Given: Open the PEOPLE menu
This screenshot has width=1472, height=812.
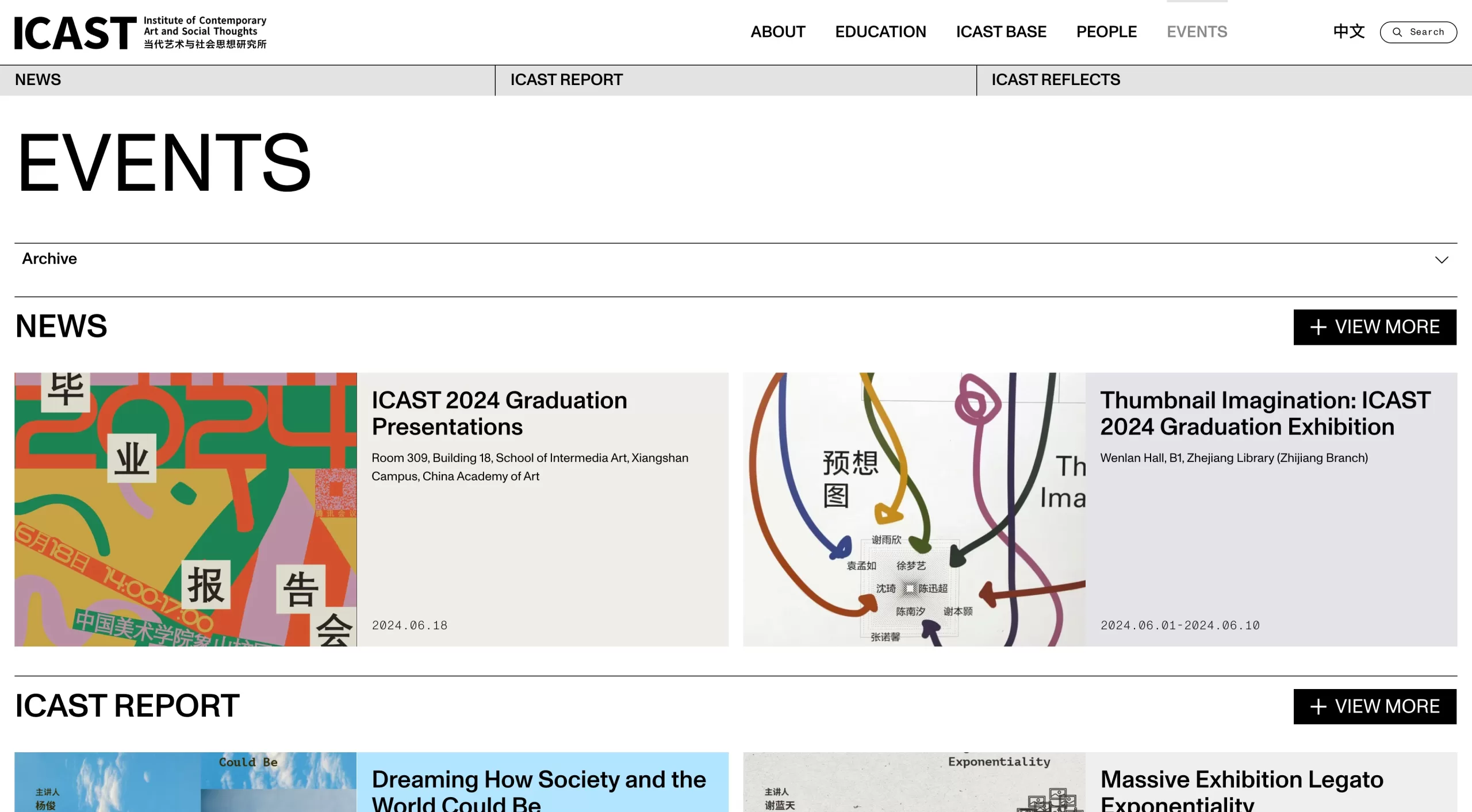Looking at the screenshot, I should [1106, 32].
